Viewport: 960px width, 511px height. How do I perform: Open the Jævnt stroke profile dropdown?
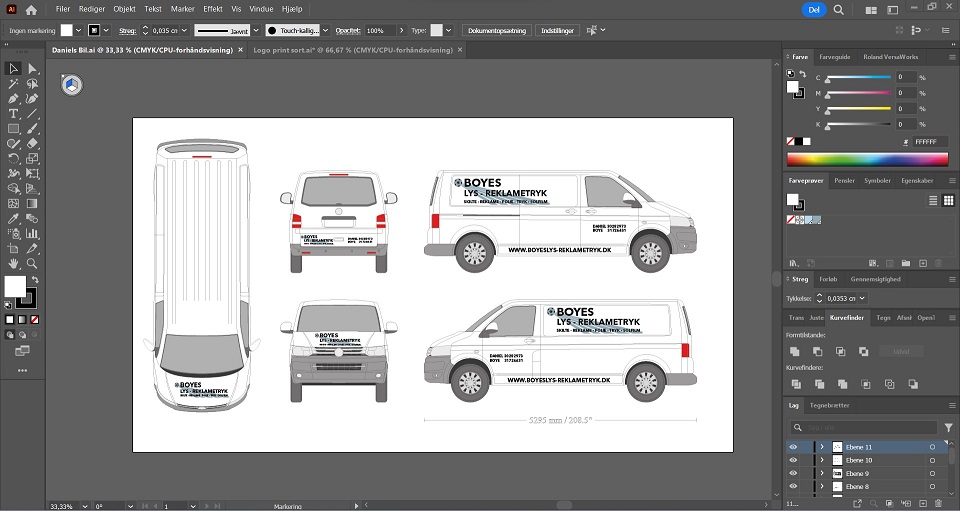[x=256, y=31]
